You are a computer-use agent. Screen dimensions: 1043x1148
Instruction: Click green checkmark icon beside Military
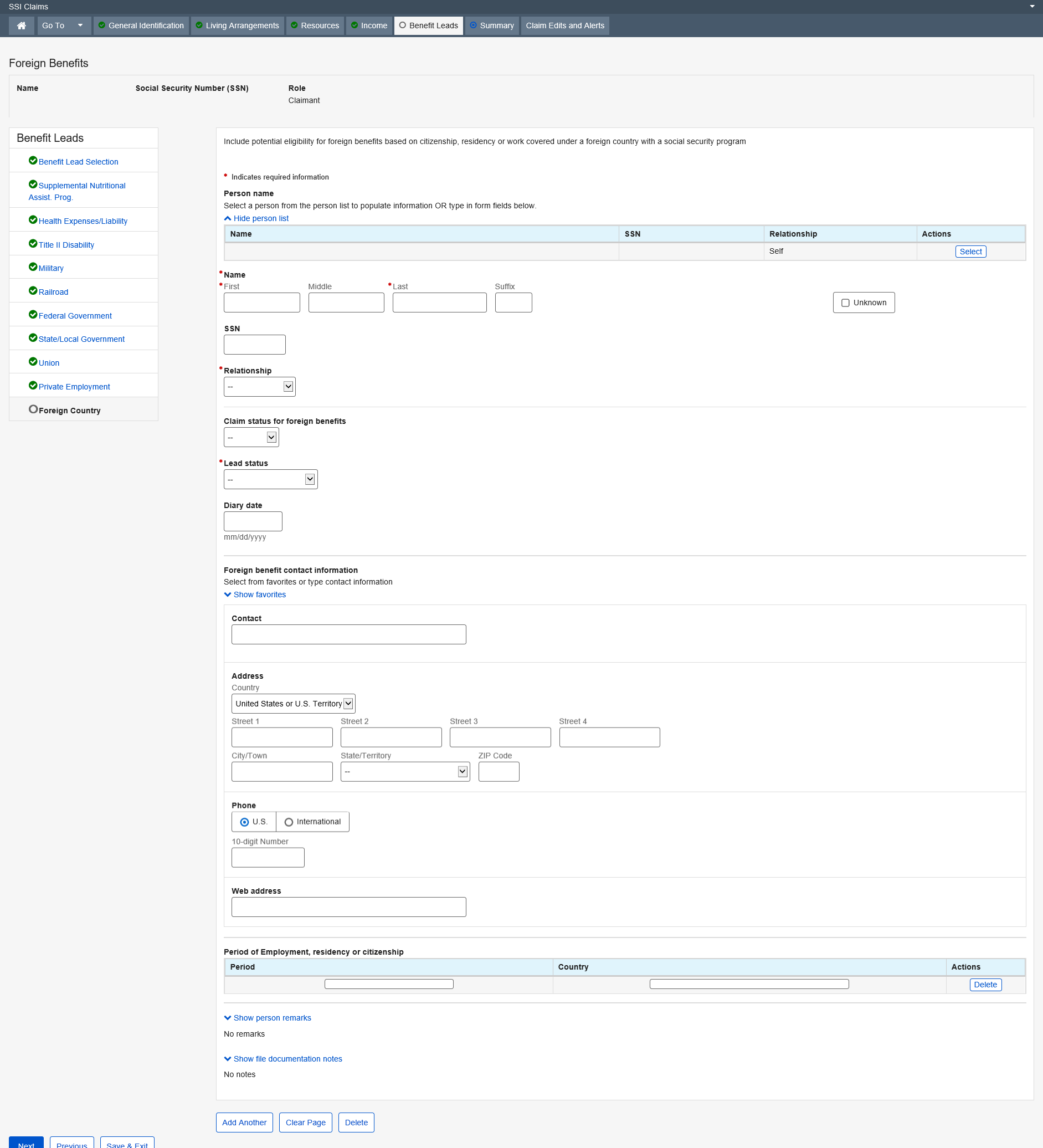pos(33,267)
